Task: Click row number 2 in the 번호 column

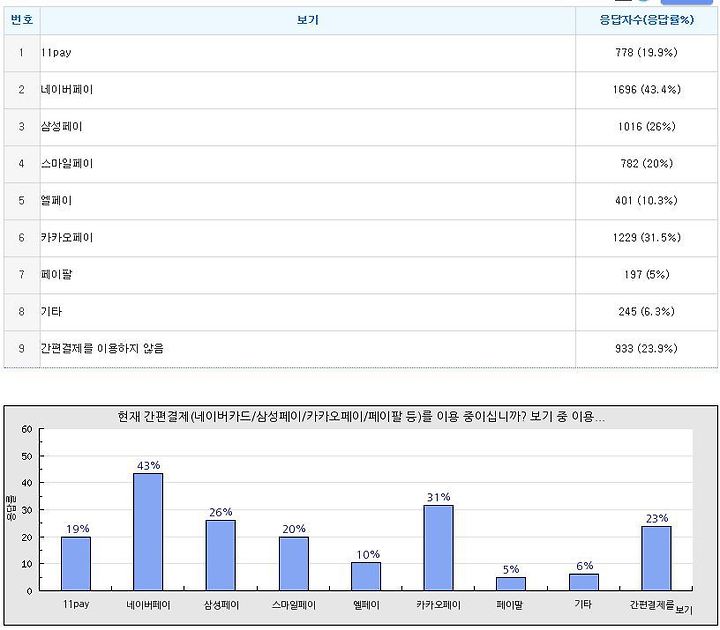Action: (22, 90)
